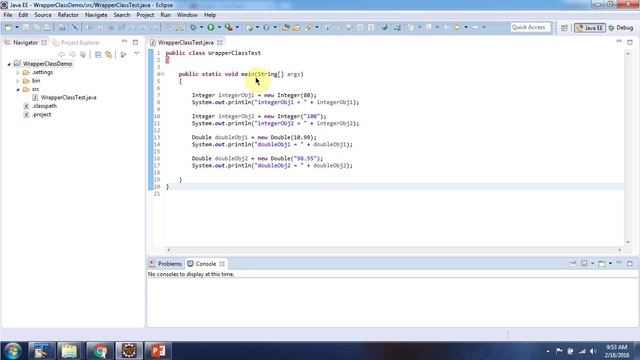Screen dimensions: 640x360
Task: Click the Debug bug icon in toolbar
Action: pyautogui.click(x=193, y=27)
